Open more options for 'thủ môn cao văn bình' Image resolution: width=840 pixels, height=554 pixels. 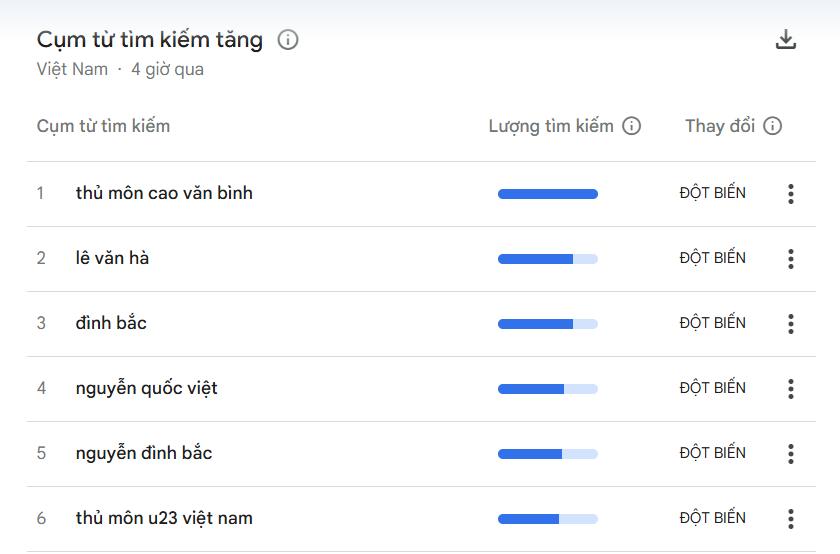[790, 194]
